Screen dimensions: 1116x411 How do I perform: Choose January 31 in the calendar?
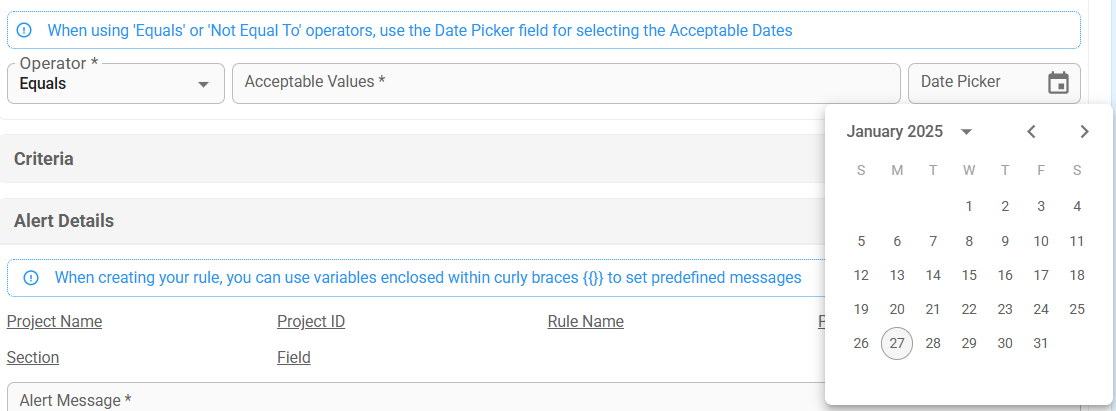coord(1041,344)
